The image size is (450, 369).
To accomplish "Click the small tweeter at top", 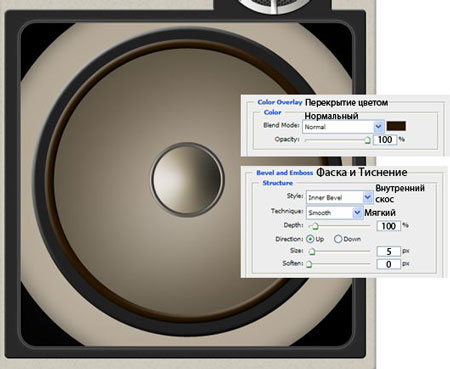I will (x=274, y=6).
